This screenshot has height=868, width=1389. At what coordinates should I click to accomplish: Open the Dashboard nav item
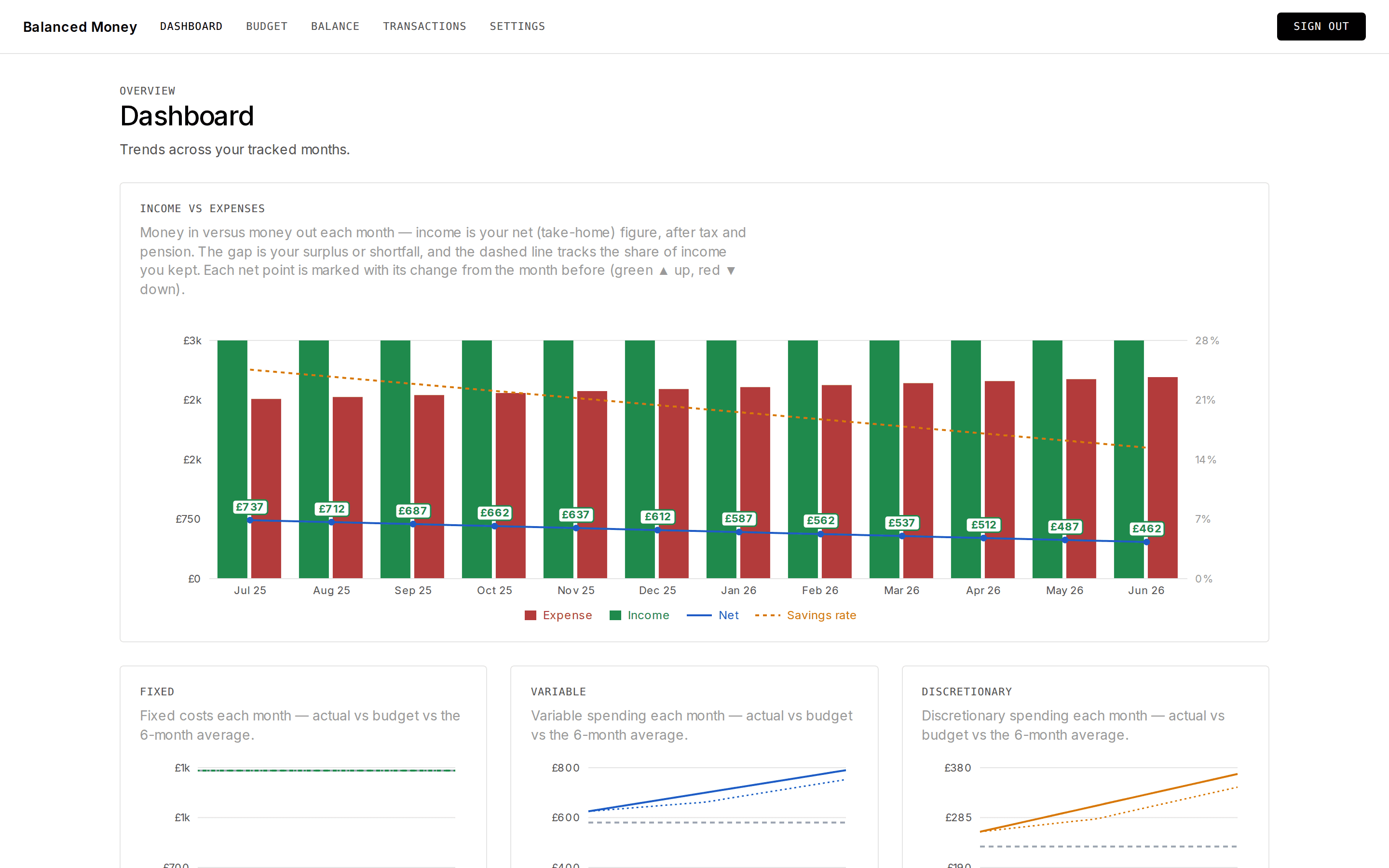tap(191, 27)
